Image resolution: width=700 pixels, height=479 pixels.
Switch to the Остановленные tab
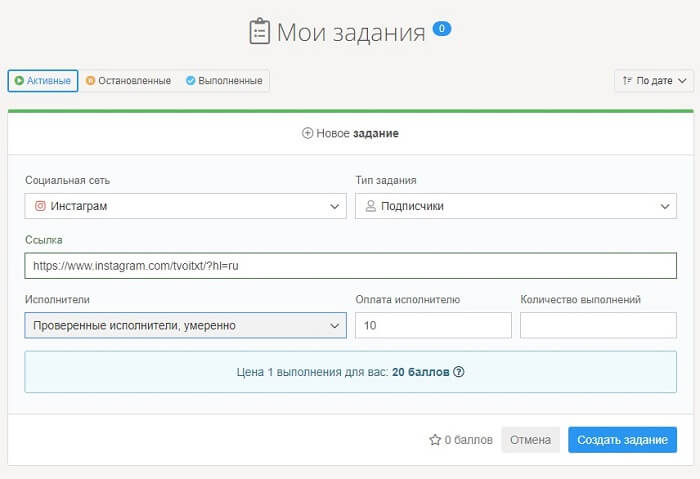[129, 81]
